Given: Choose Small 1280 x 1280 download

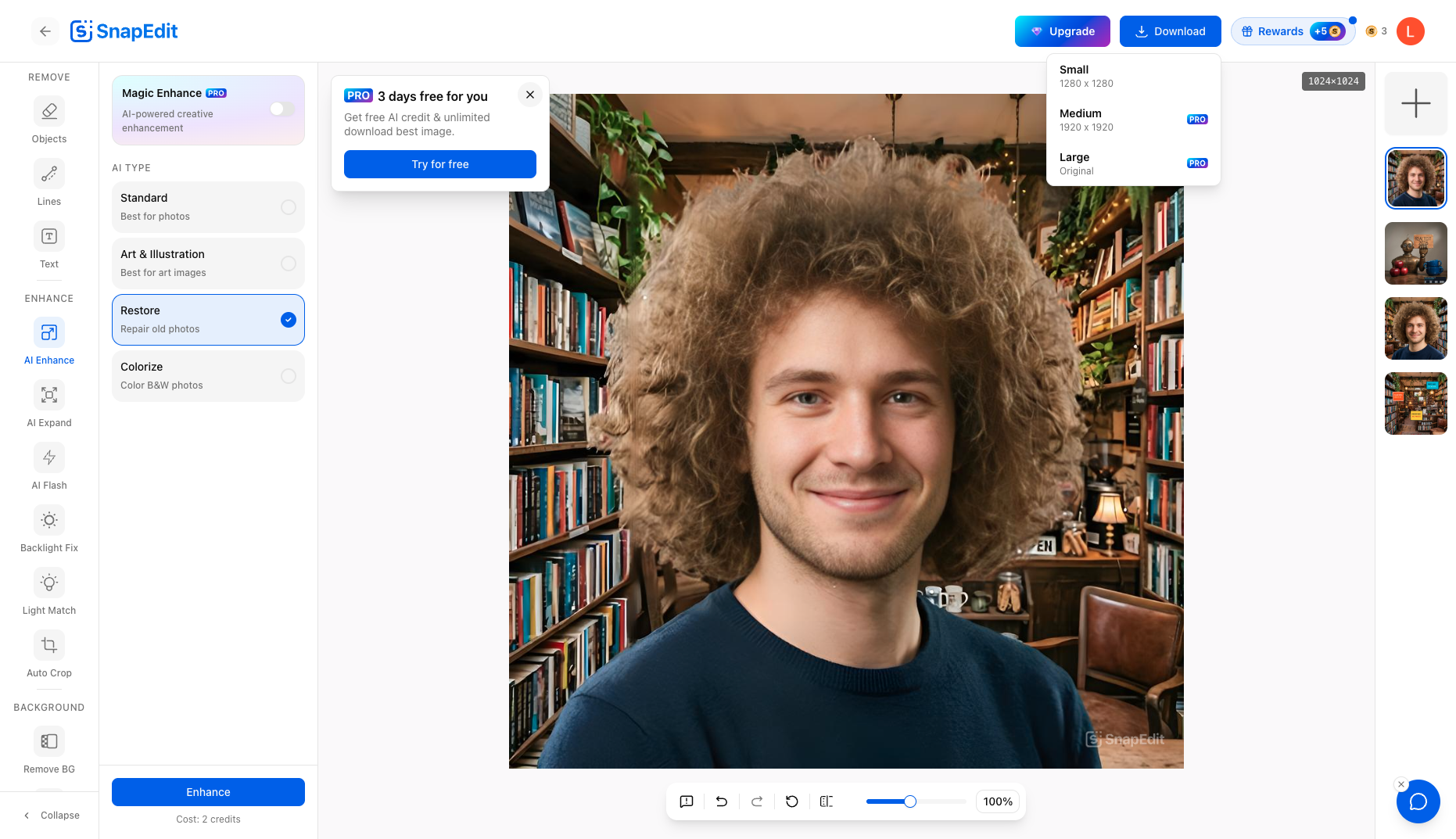Looking at the screenshot, I should point(1133,76).
